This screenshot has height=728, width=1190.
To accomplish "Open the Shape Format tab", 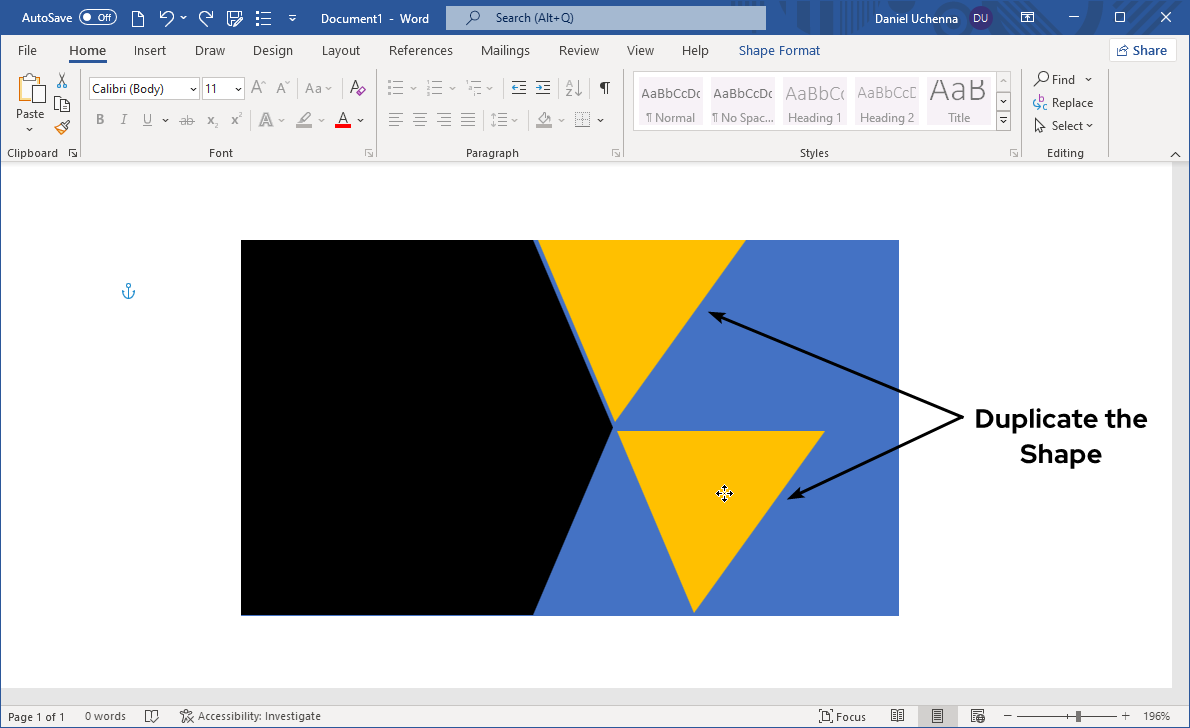I will tap(779, 51).
